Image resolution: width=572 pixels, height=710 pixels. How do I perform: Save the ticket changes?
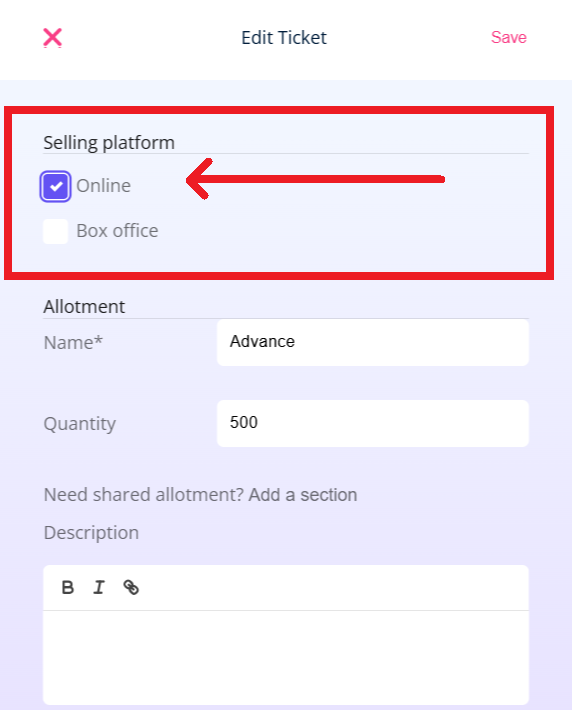(x=509, y=38)
